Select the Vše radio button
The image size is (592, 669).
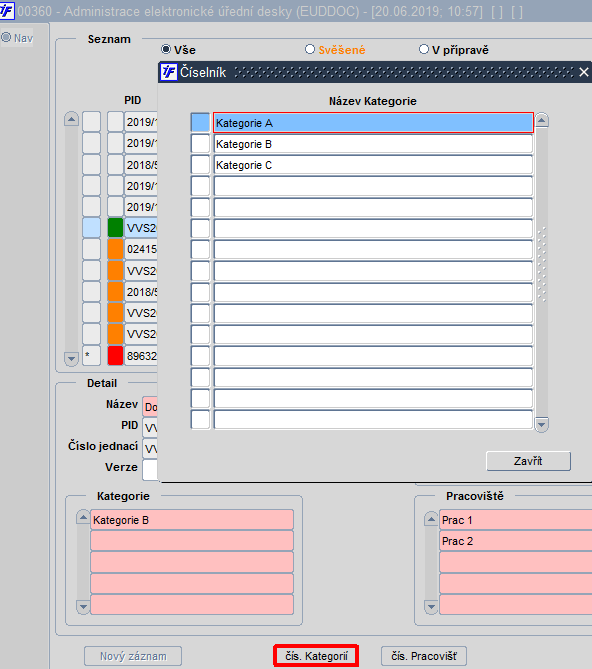[166, 49]
